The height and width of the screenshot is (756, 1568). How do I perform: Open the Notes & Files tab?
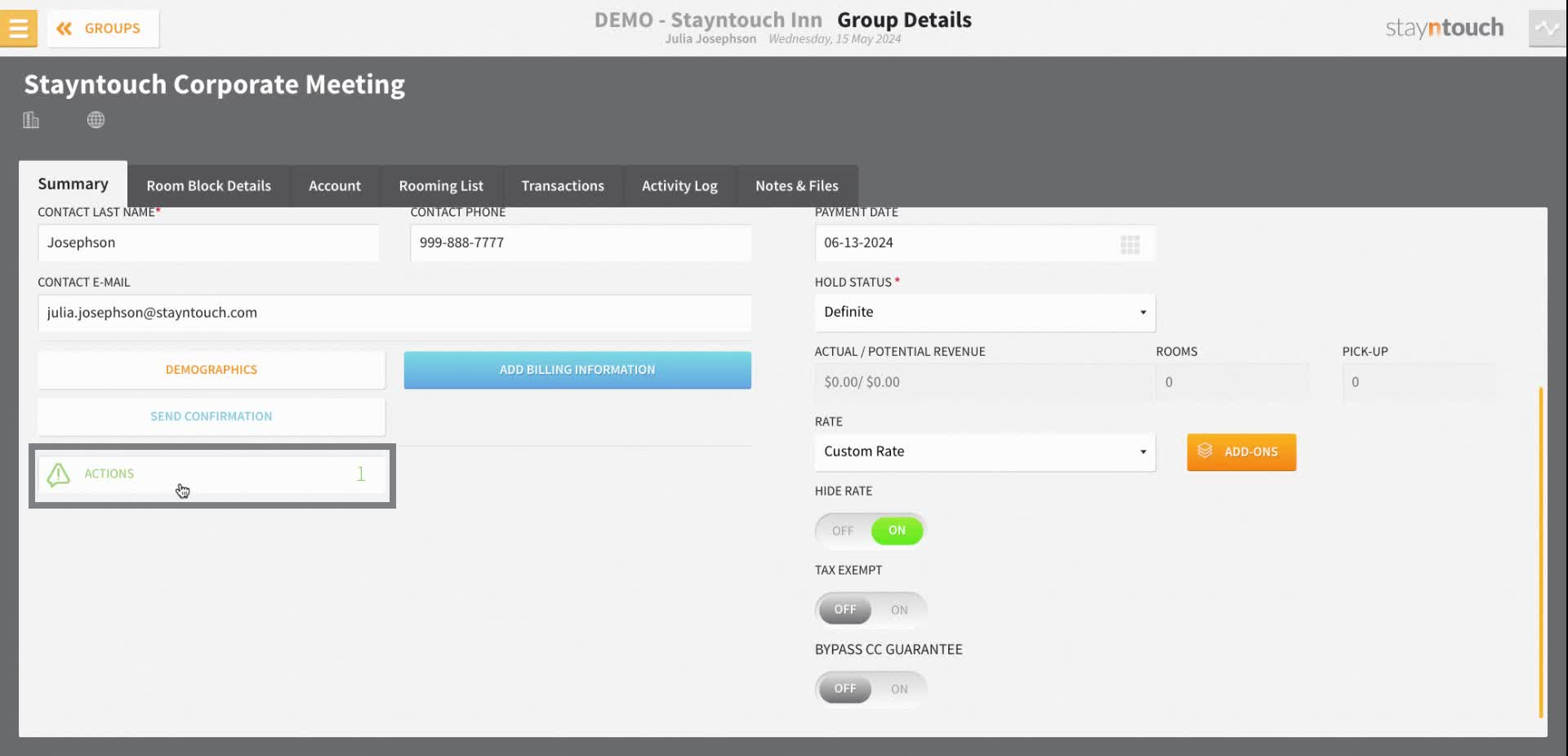click(797, 186)
